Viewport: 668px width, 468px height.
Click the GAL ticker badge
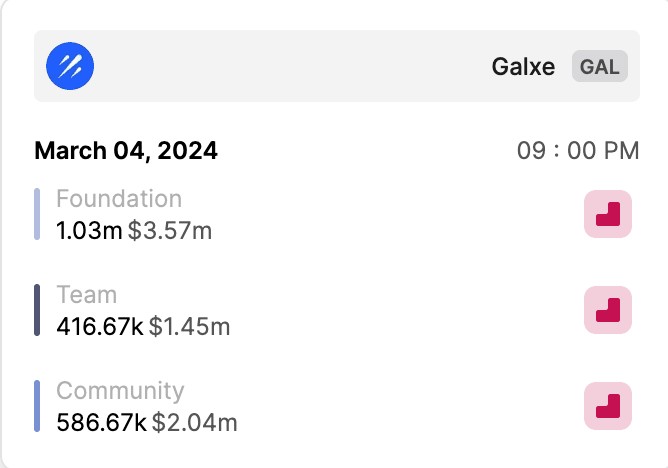(x=600, y=67)
